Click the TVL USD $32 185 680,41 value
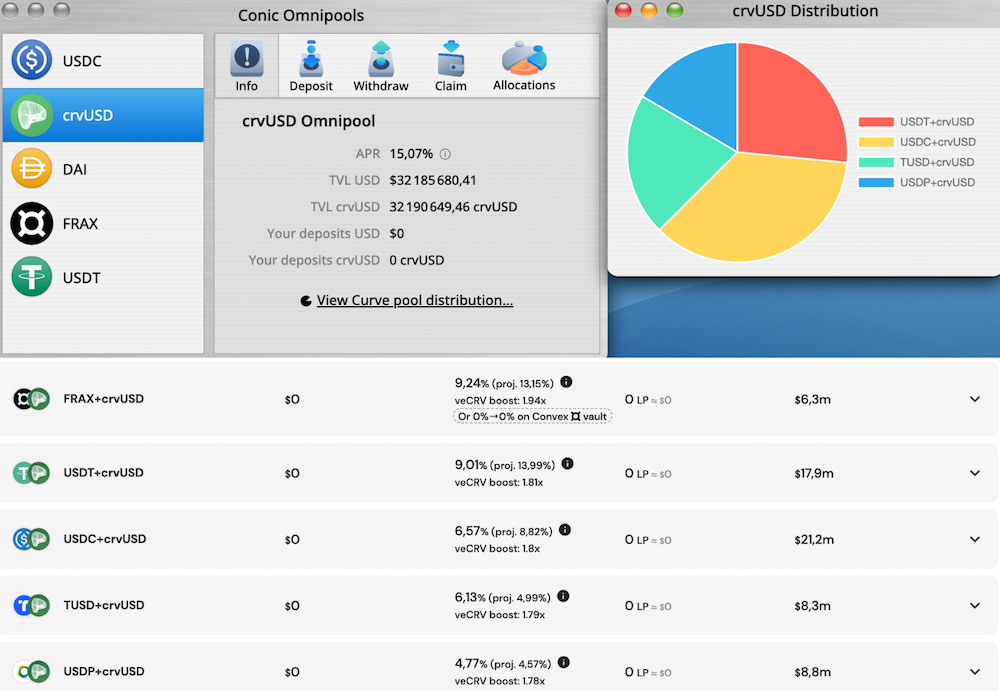Screen dimensions: 1000x691 click(433, 181)
